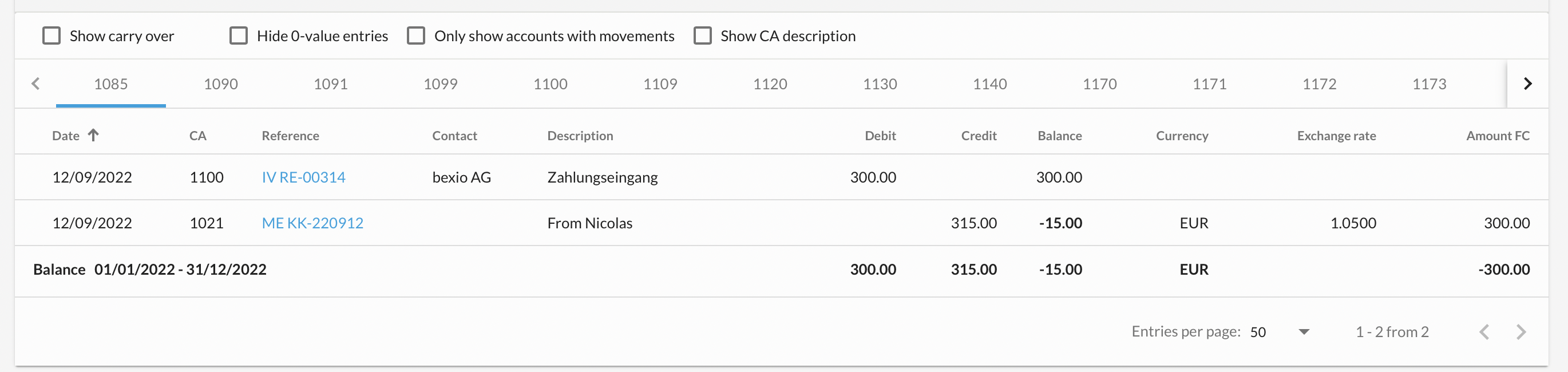Viewport: 1568px width, 372px height.
Task: Click the Date sort arrow icon
Action: 93,135
